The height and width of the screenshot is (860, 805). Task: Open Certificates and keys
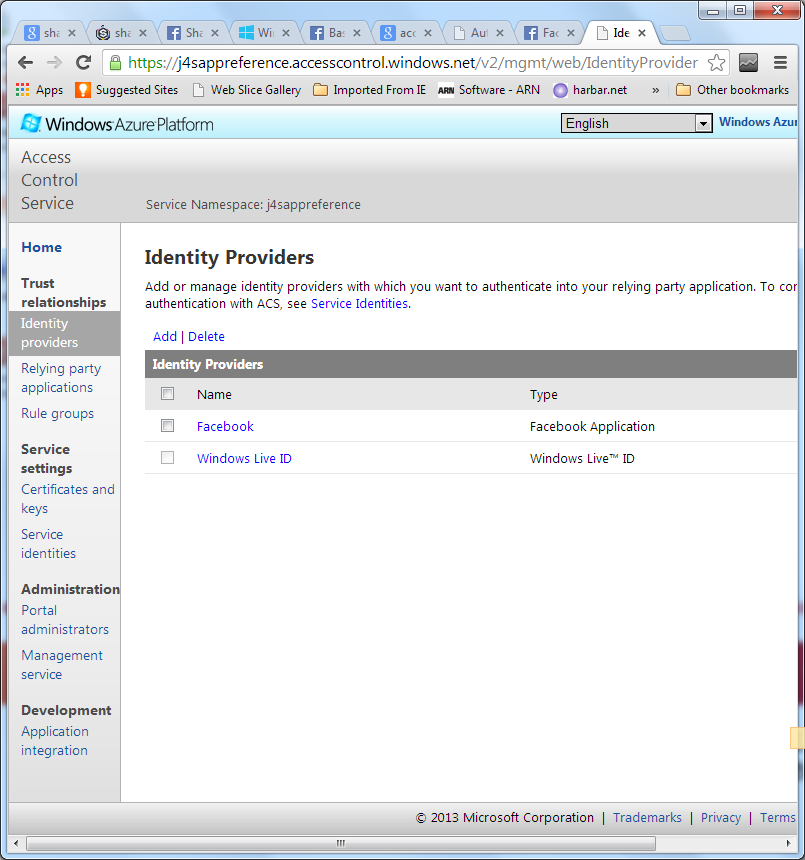click(x=67, y=499)
